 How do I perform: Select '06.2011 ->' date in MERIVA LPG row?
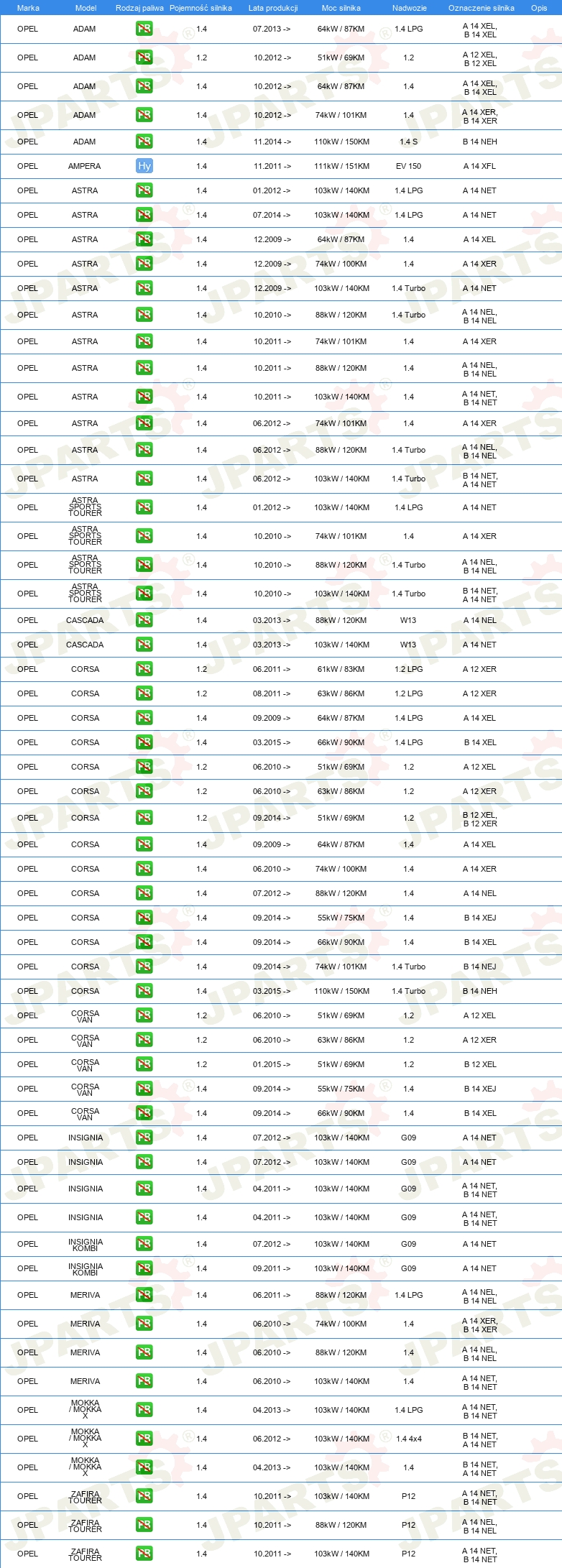272,1295
